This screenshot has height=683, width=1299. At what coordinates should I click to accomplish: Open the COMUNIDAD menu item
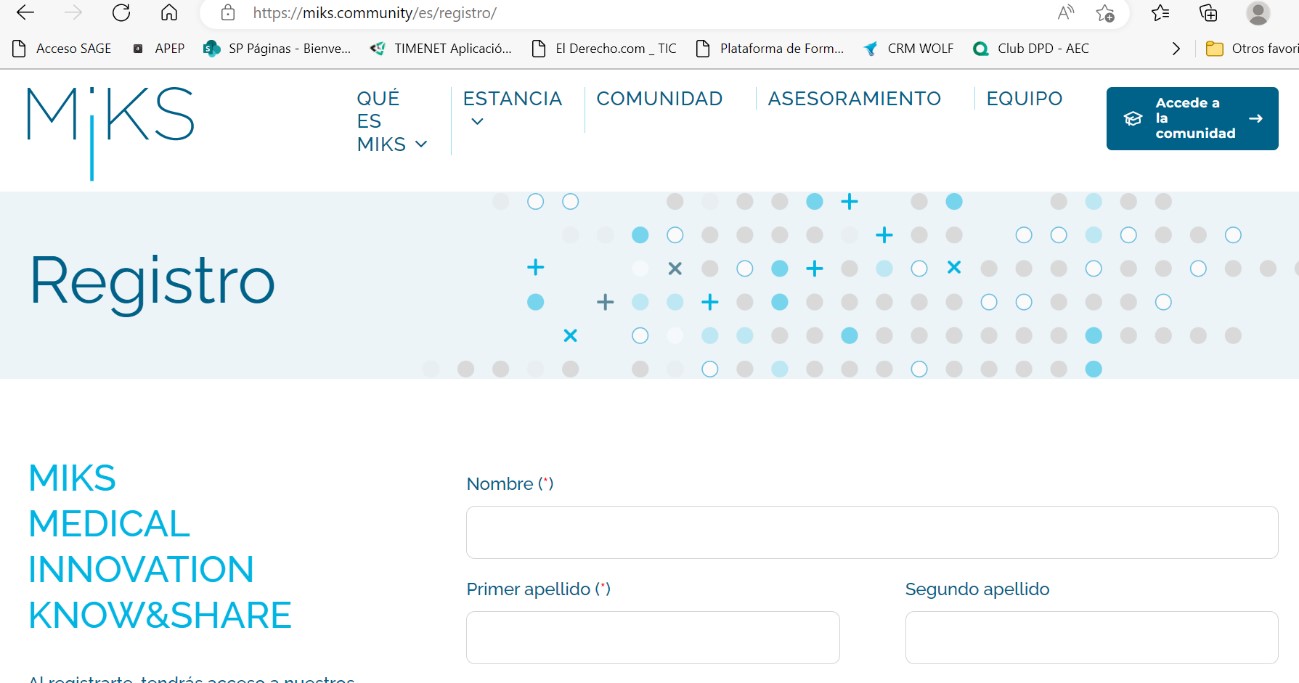click(x=659, y=98)
